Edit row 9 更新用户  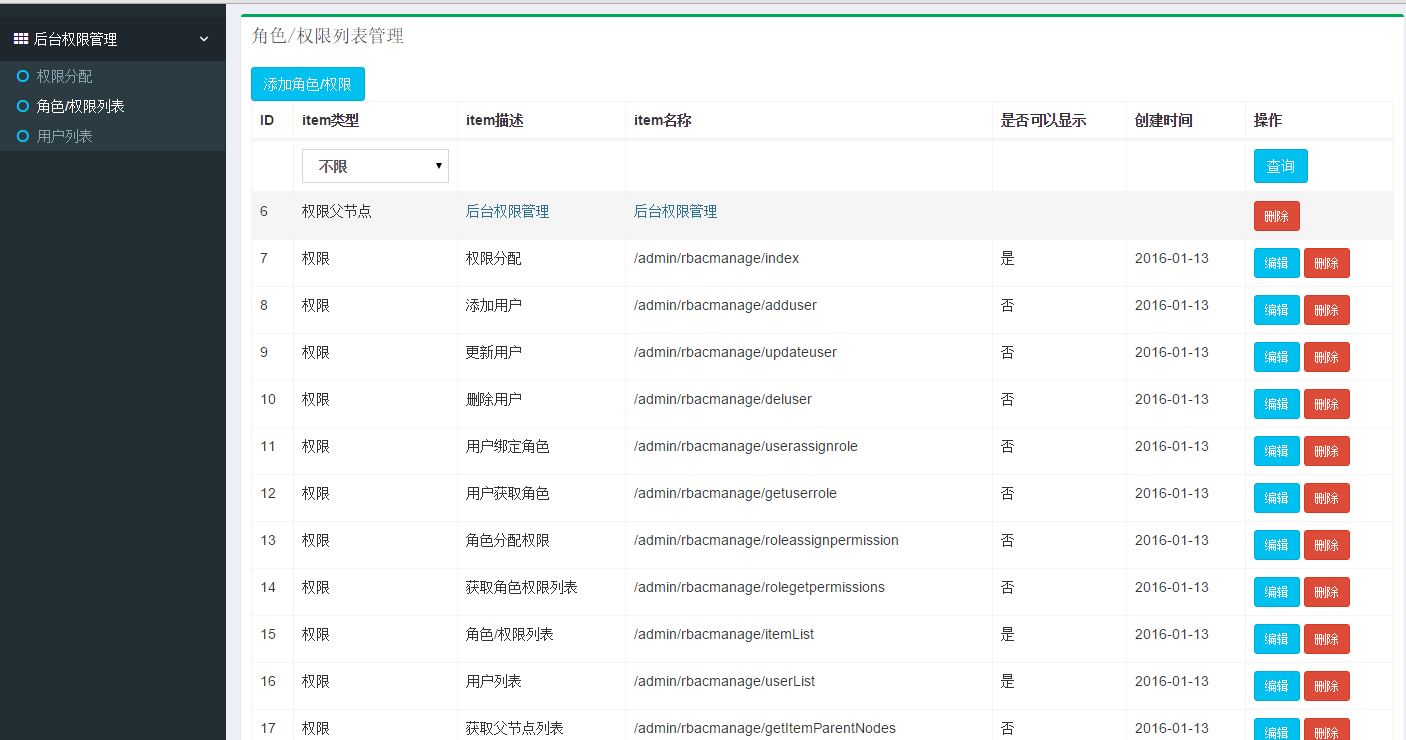[x=1277, y=357]
